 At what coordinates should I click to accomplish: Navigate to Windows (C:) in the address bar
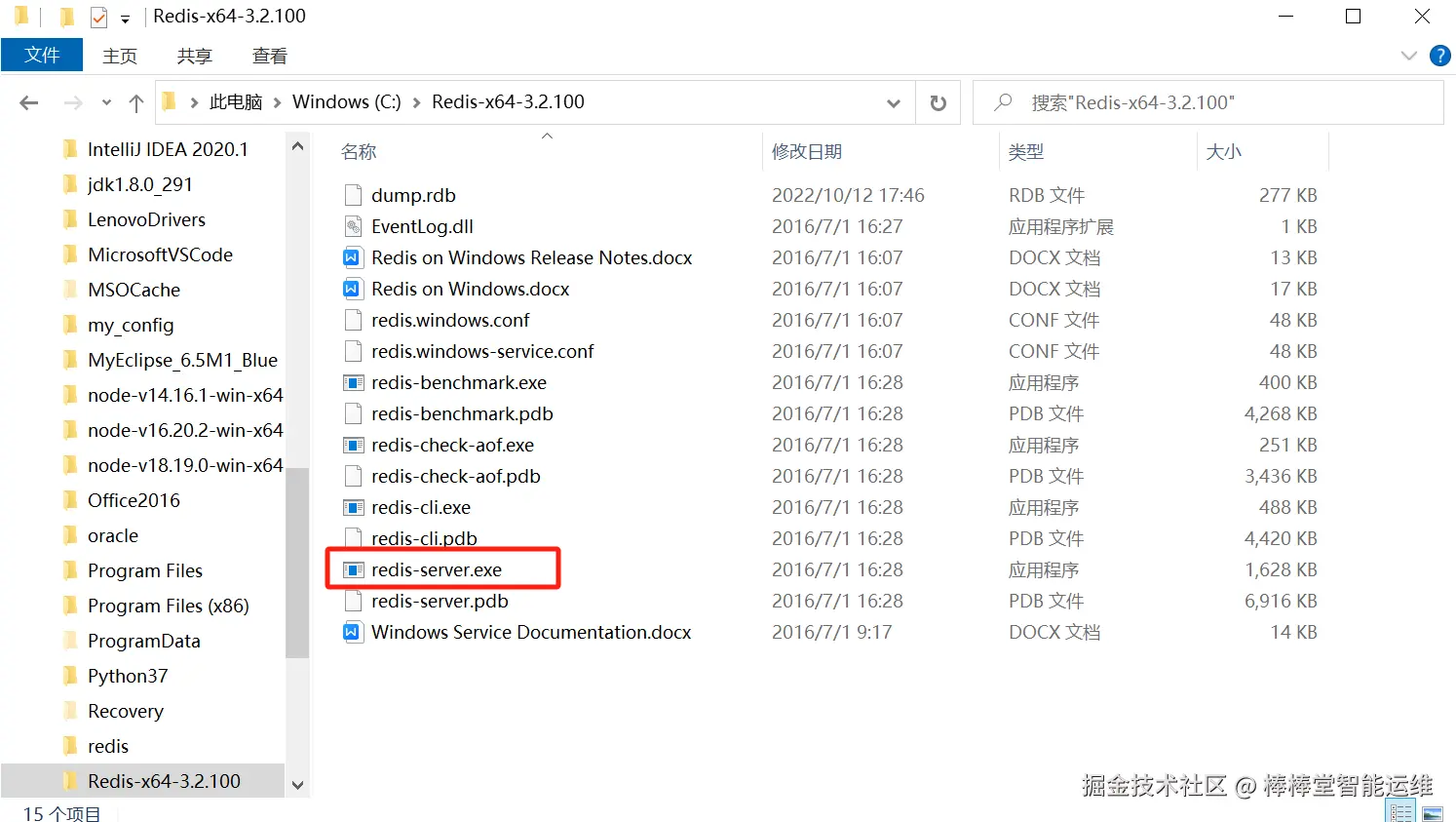[x=347, y=102]
